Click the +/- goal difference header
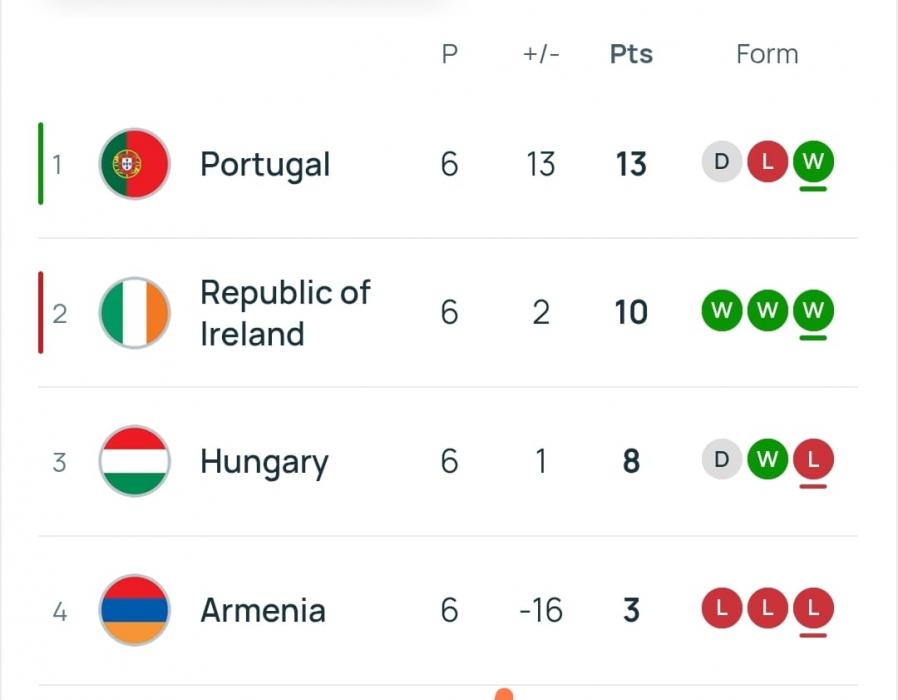The image size is (898, 700). click(x=541, y=54)
